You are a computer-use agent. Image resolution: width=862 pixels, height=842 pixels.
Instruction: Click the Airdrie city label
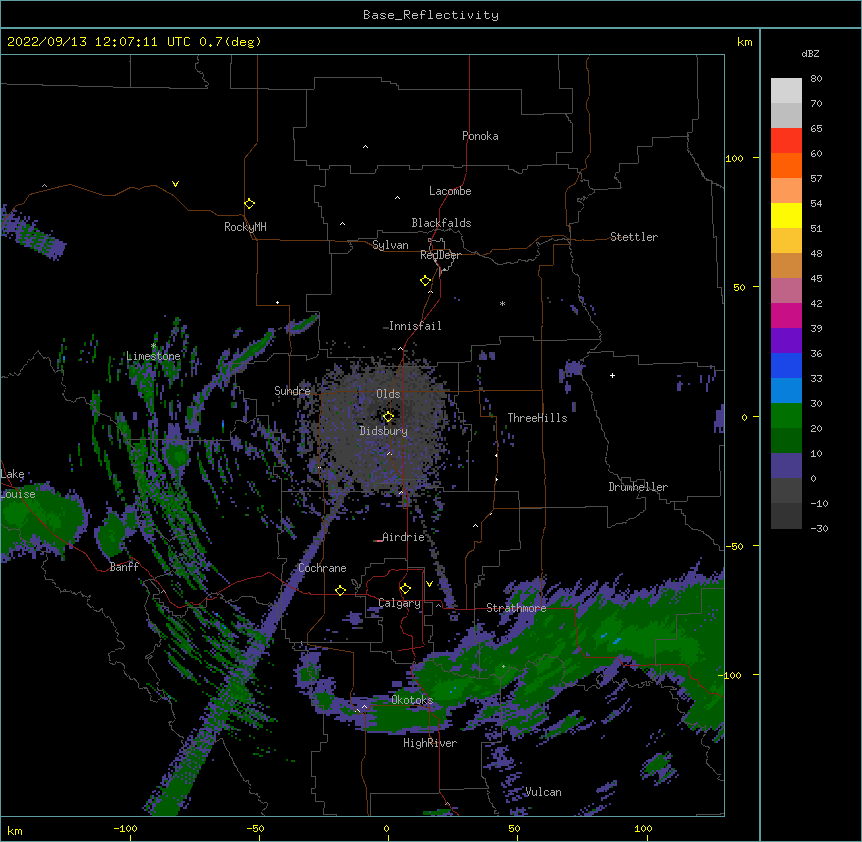pyautogui.click(x=403, y=537)
